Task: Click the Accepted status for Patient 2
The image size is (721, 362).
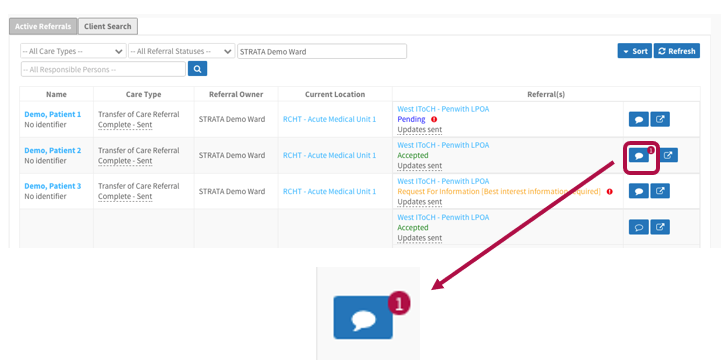Action: tap(412, 155)
